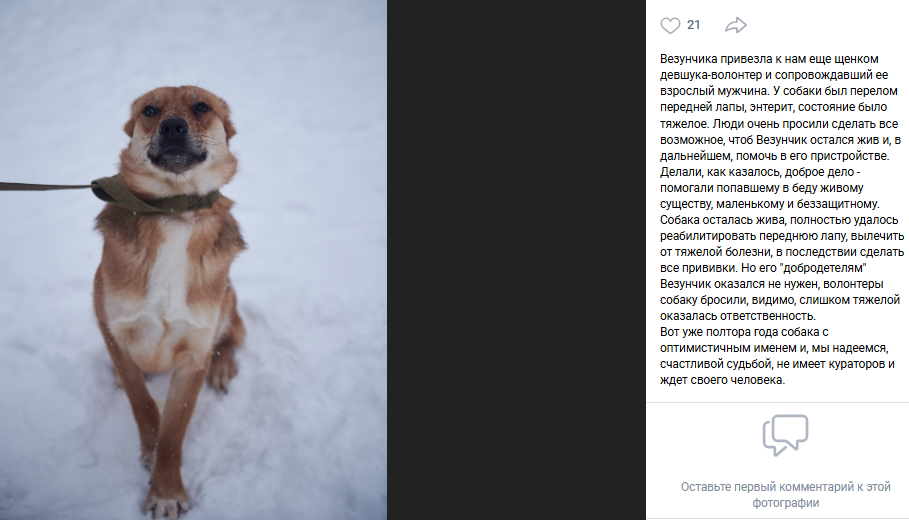The image size is (909, 520).
Task: Open the dog photo in the viewer
Action: point(194,260)
